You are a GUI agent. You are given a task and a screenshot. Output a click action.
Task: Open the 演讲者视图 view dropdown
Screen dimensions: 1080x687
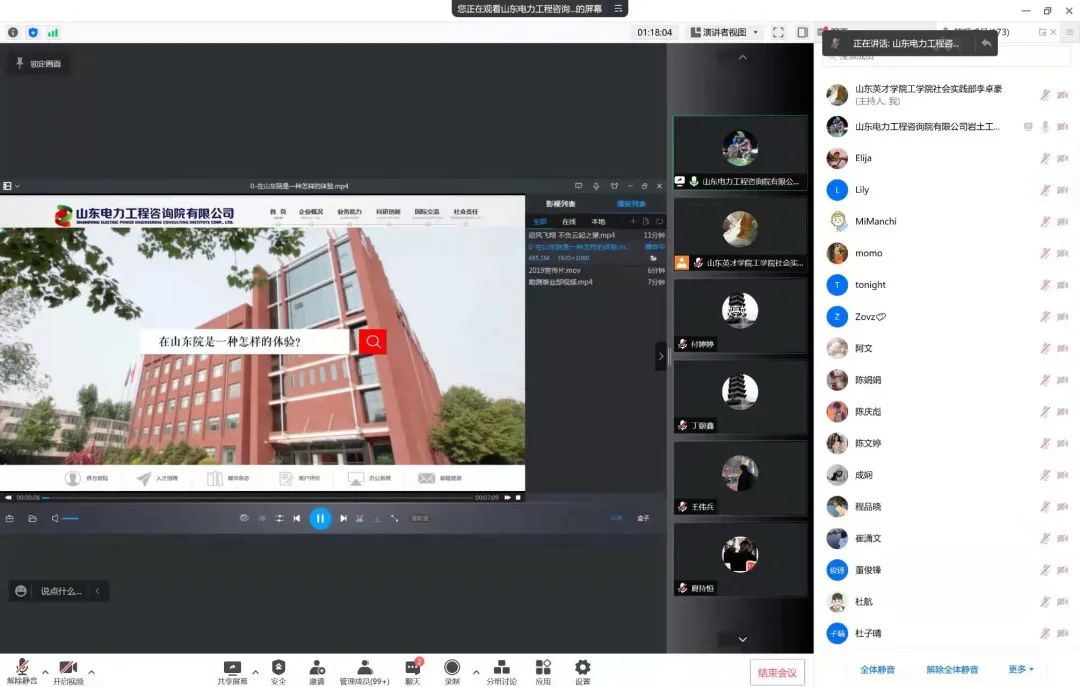click(725, 32)
